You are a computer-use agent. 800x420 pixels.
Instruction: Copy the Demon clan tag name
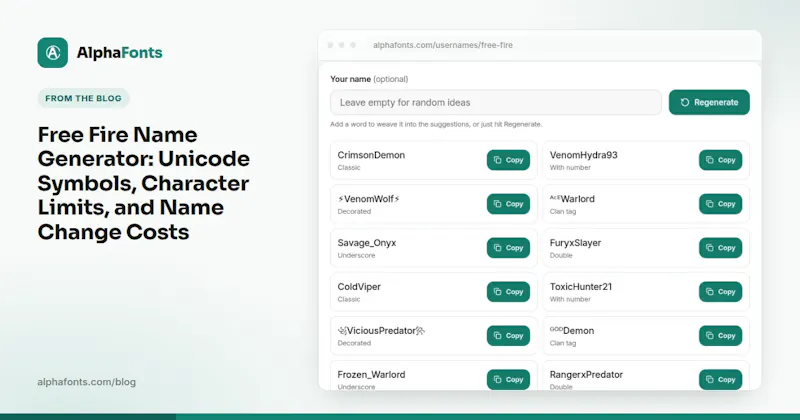tap(720, 336)
